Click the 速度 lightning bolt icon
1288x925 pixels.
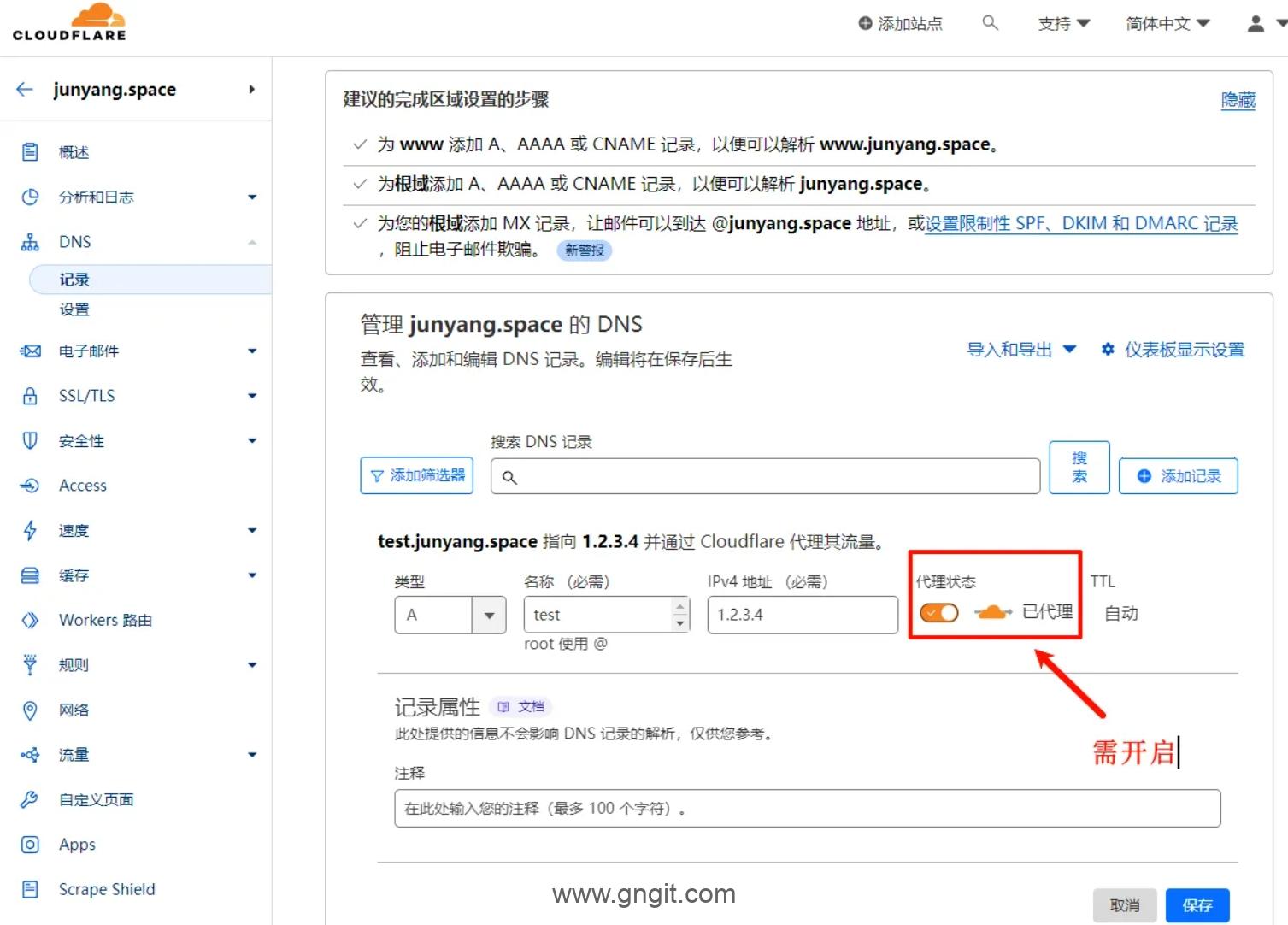[30, 530]
